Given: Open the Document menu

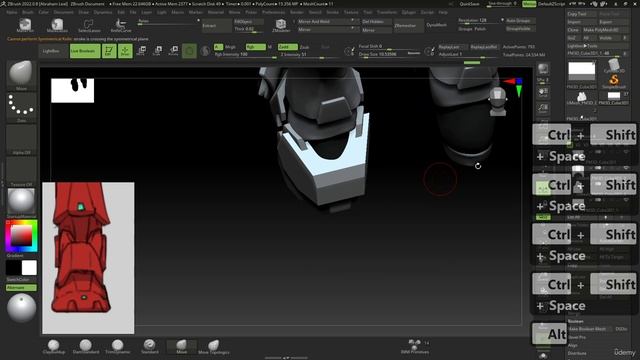Looking at the screenshot, I should [64, 12].
